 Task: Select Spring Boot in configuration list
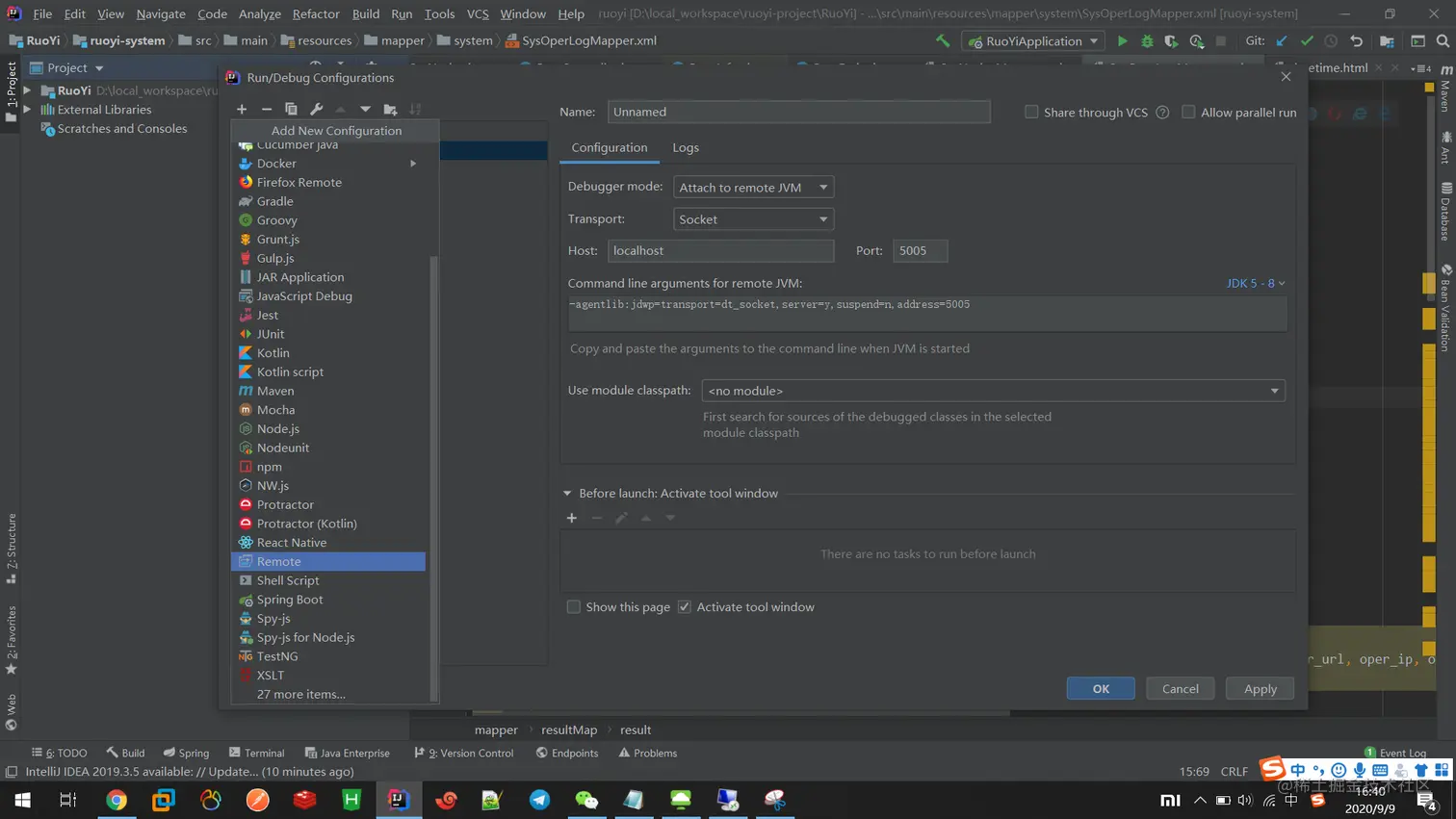(290, 600)
